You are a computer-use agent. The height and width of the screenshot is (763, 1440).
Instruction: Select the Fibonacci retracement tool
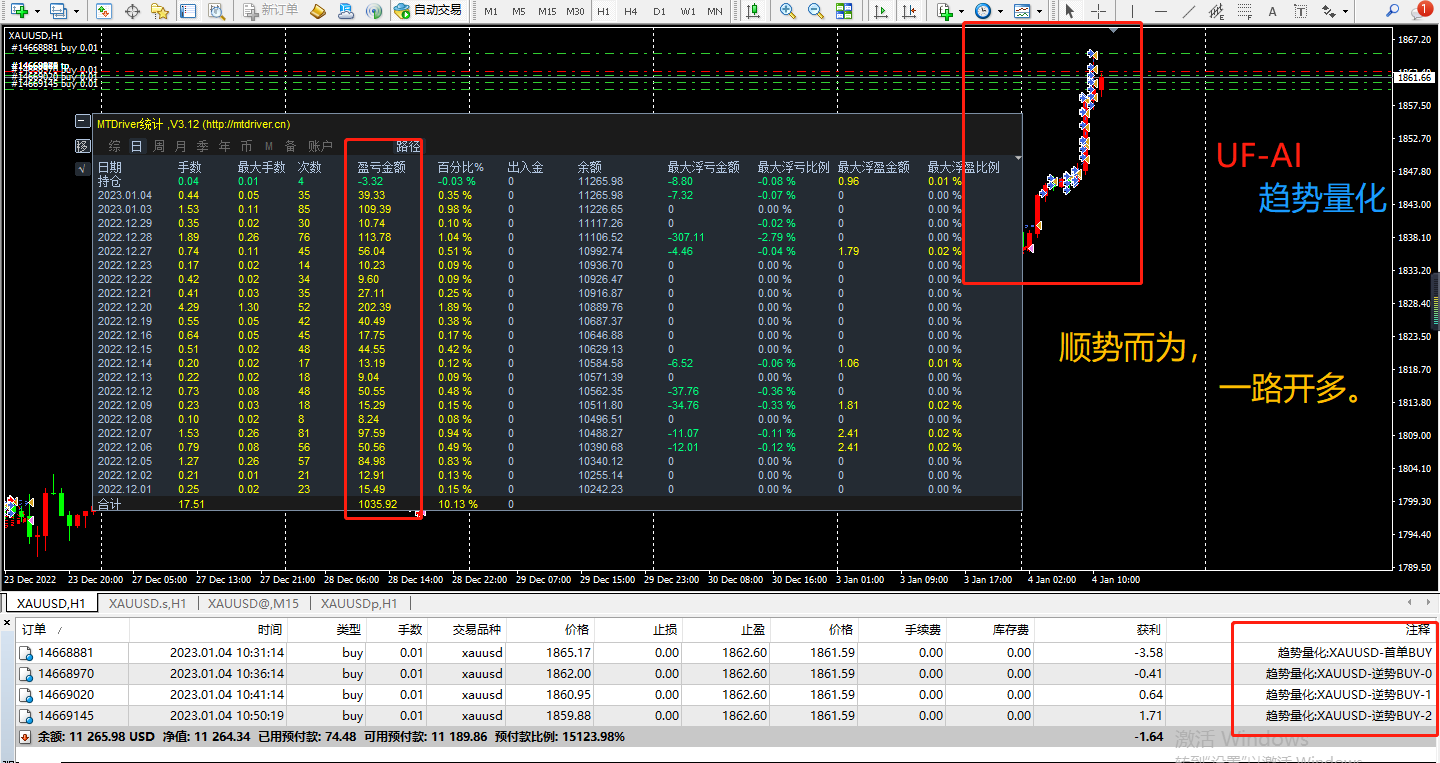coord(1244,11)
